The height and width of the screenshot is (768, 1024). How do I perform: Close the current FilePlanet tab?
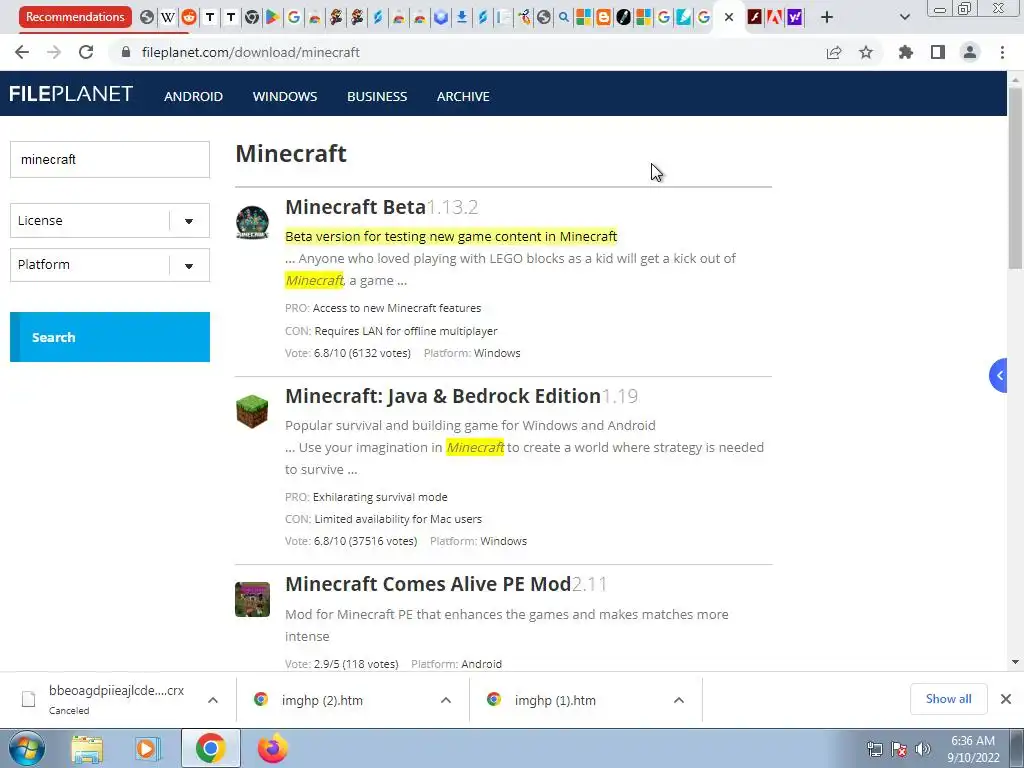coord(729,17)
